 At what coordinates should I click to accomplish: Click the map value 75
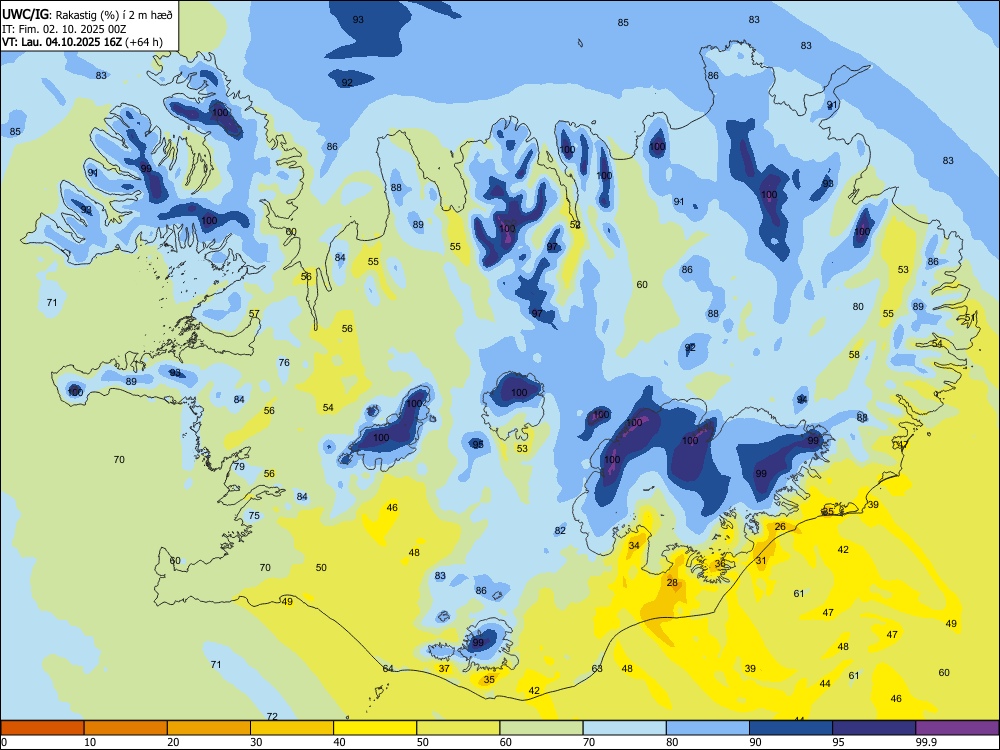click(x=254, y=515)
